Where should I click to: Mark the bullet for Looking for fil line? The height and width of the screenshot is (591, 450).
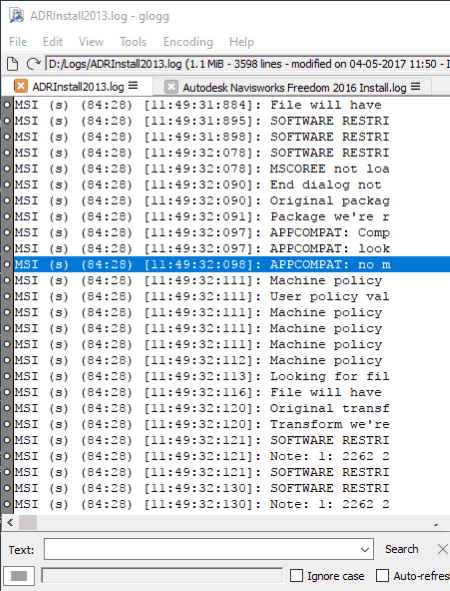(x=7, y=376)
